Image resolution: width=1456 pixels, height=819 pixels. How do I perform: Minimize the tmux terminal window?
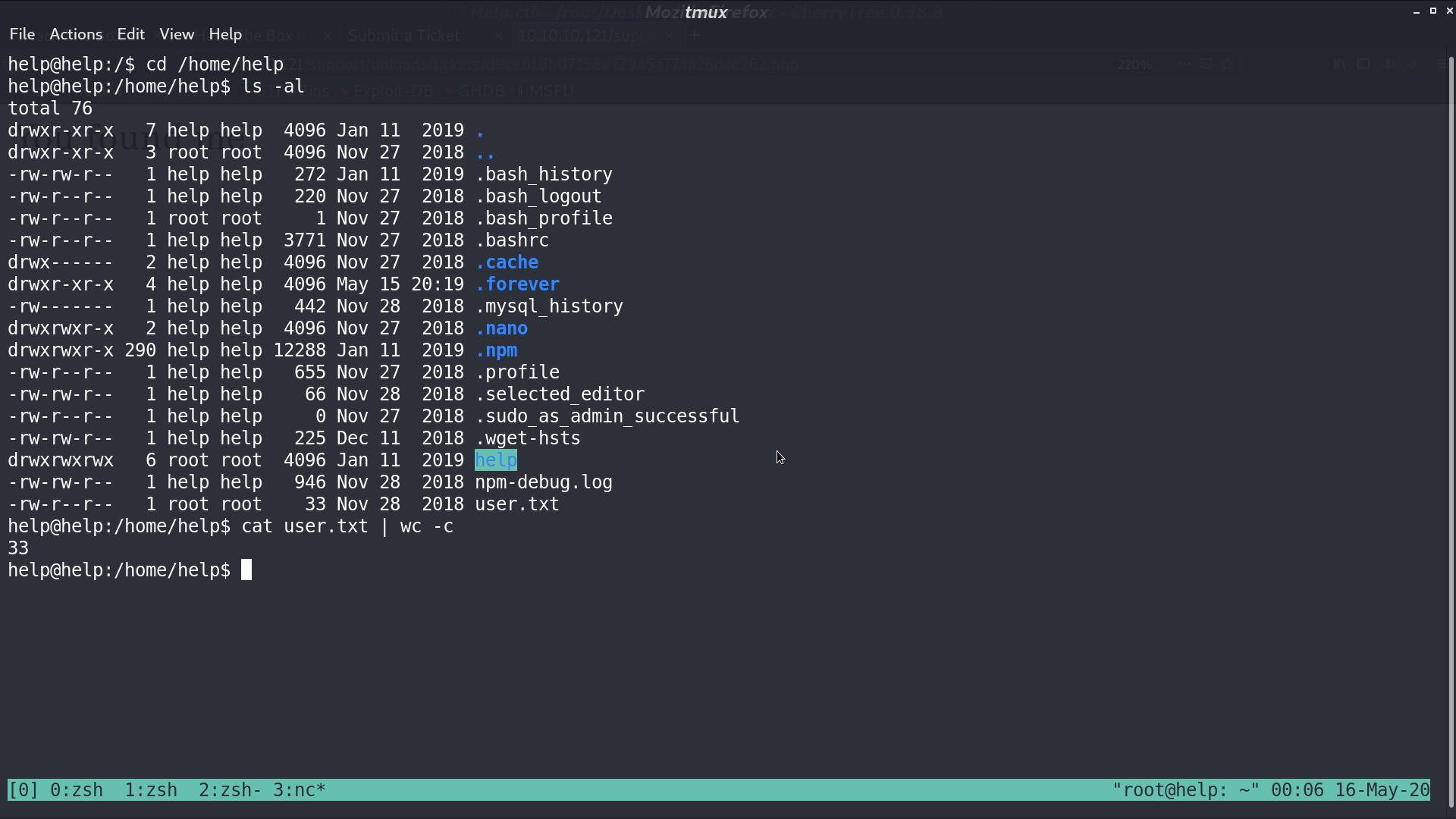1417,11
